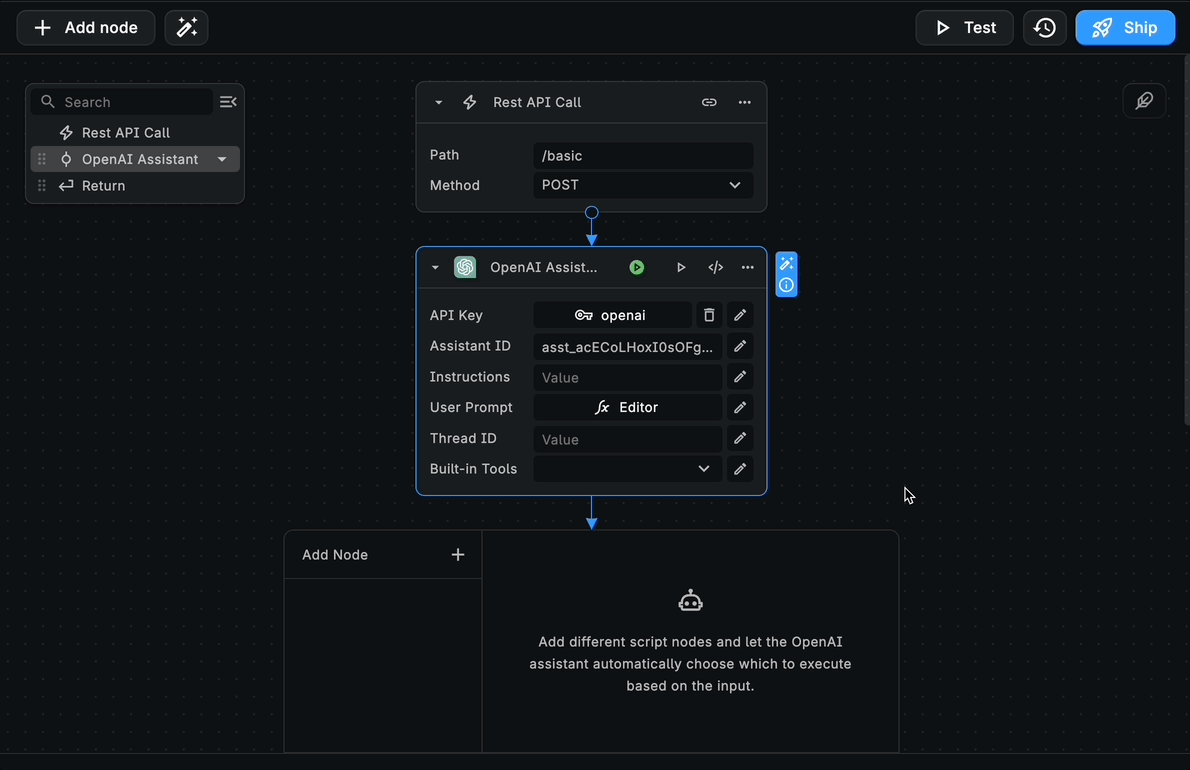Select Rest API Call in node list
Screen dimensions: 1190x770
[125, 133]
